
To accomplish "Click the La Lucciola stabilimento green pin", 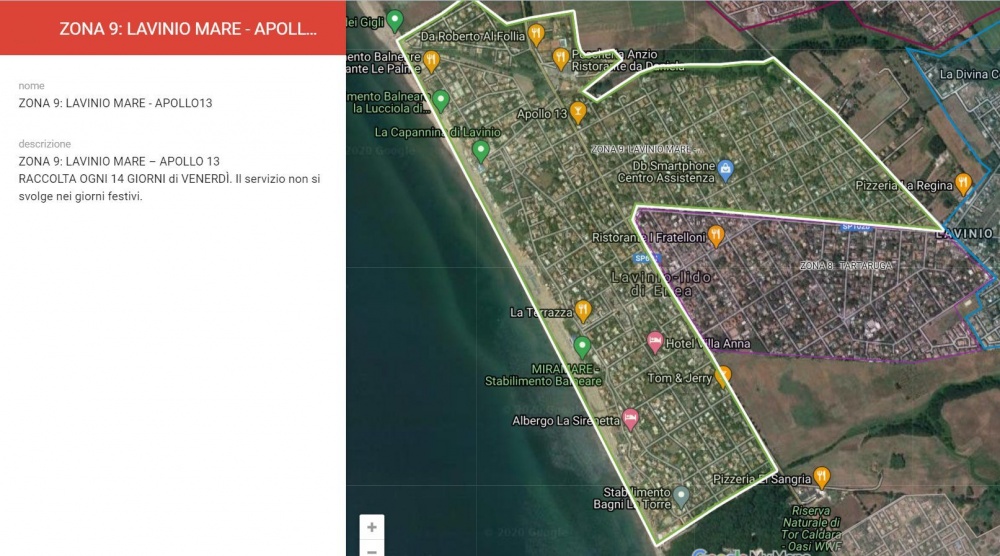I will click(441, 101).
